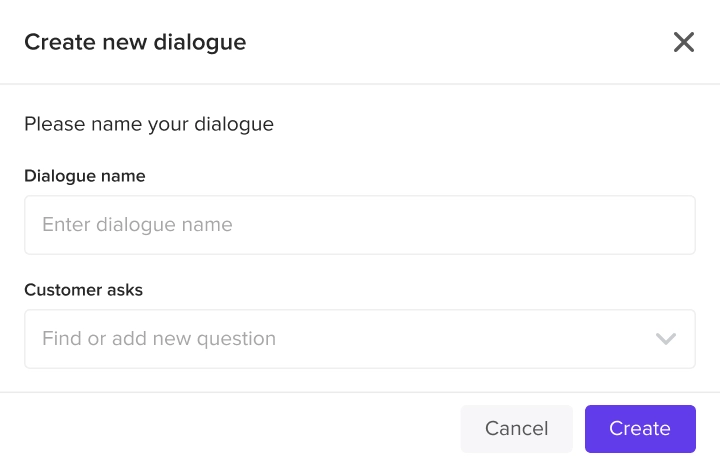Click the 'Please name your dialogue' text

coord(149,124)
